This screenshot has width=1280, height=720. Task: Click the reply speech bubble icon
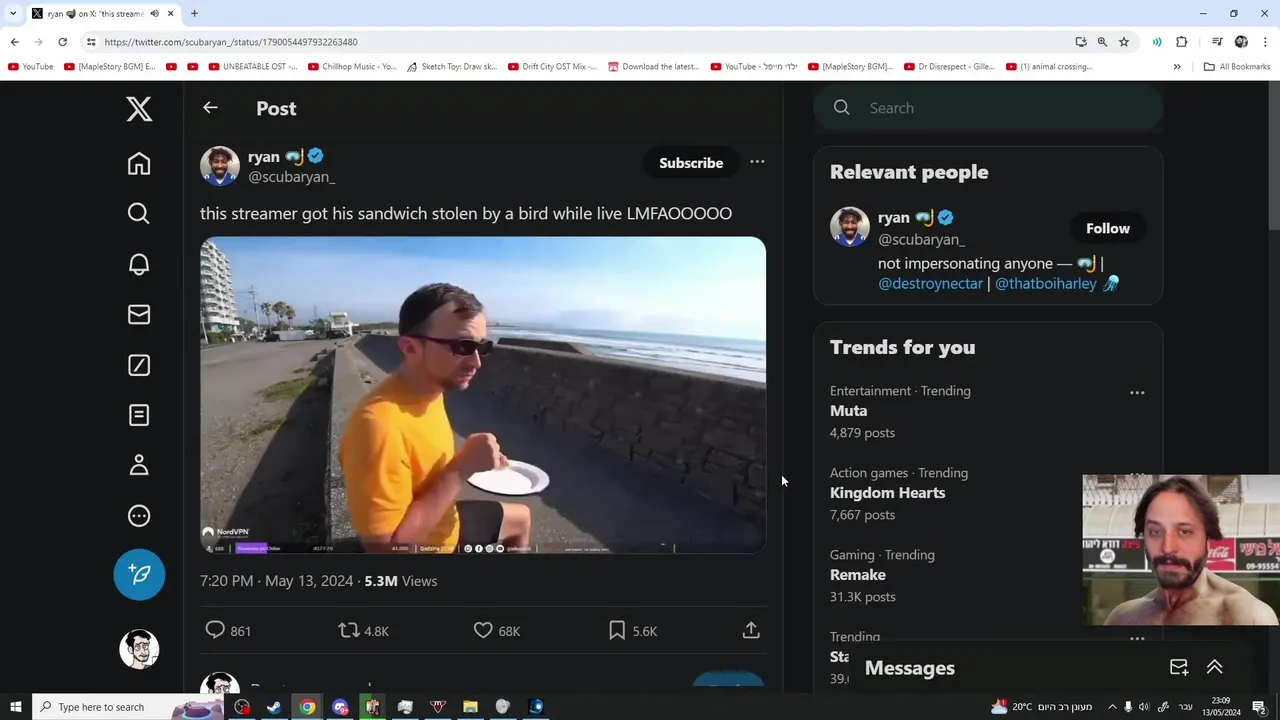(215, 630)
